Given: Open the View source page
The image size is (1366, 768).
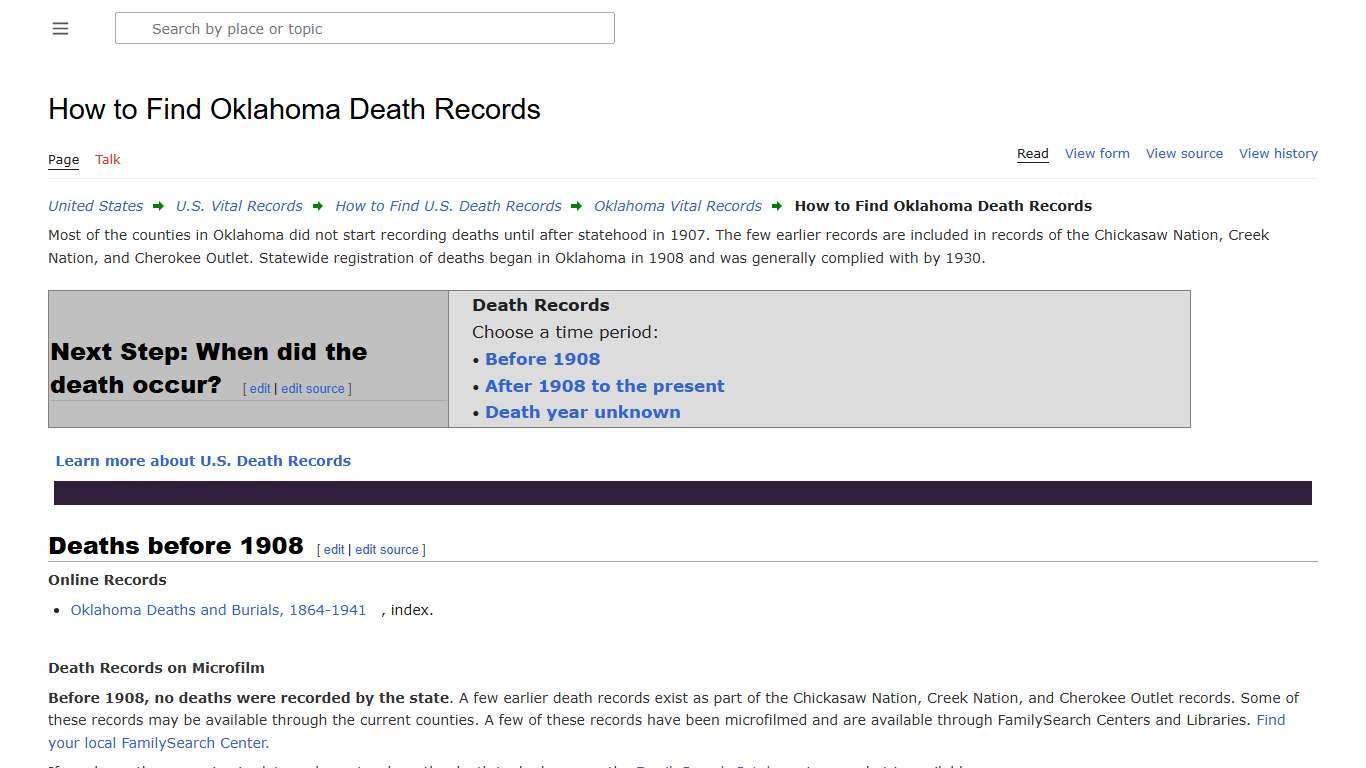Looking at the screenshot, I should point(1184,153).
